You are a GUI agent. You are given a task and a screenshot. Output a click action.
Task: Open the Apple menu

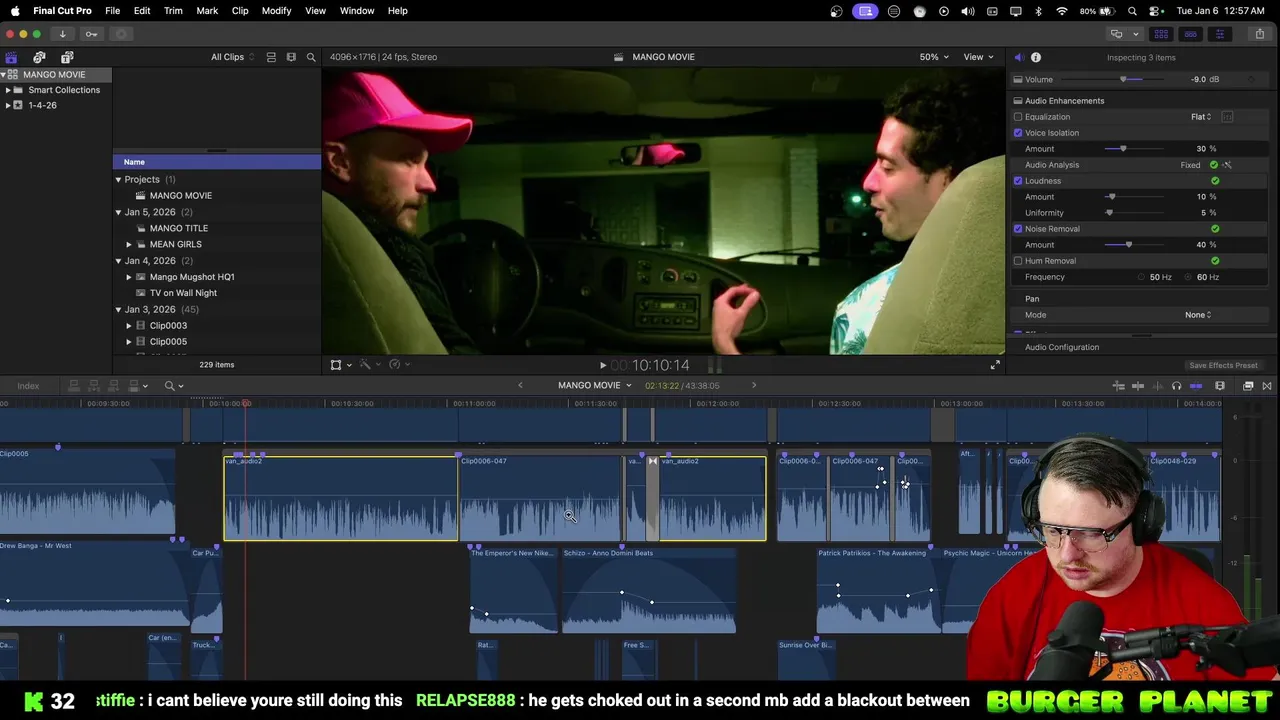15,10
